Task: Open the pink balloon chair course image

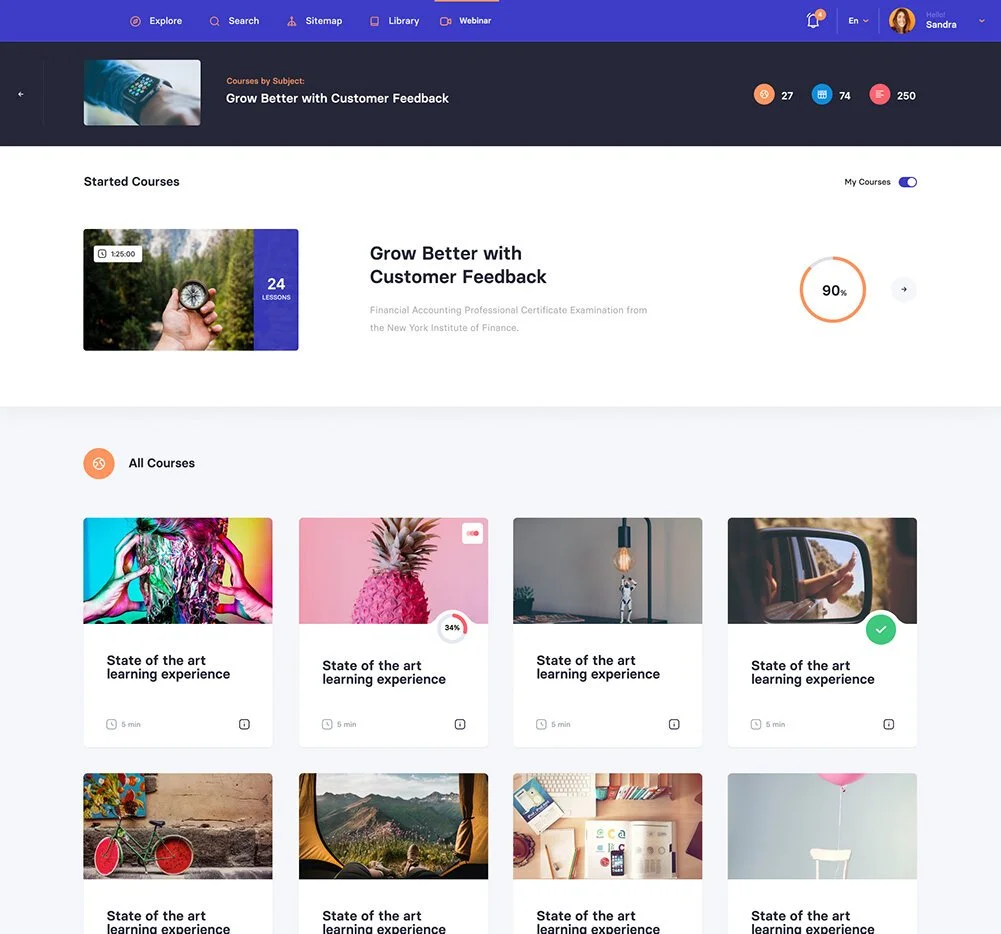Action: click(822, 826)
